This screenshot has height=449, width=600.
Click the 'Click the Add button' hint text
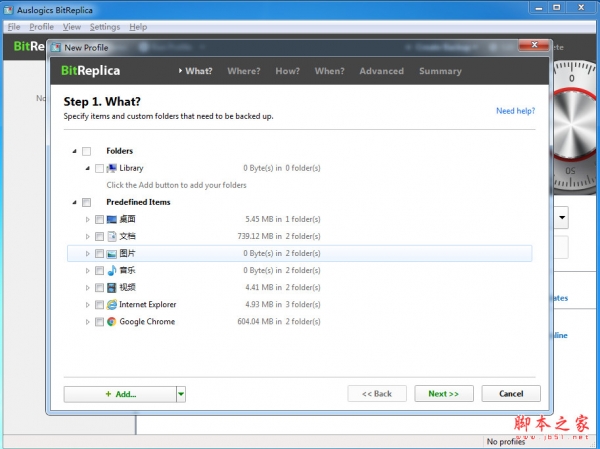coord(176,185)
